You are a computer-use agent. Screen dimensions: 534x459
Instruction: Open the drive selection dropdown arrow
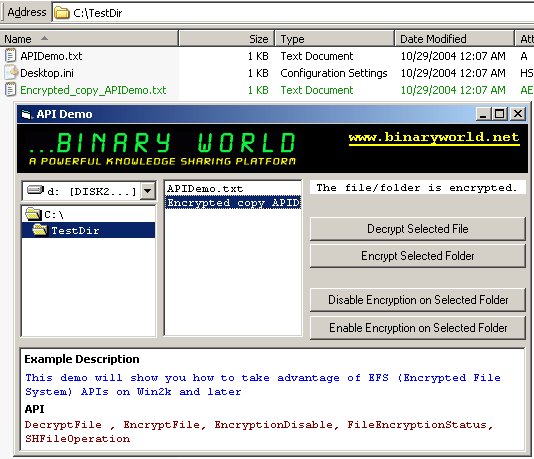(148, 191)
